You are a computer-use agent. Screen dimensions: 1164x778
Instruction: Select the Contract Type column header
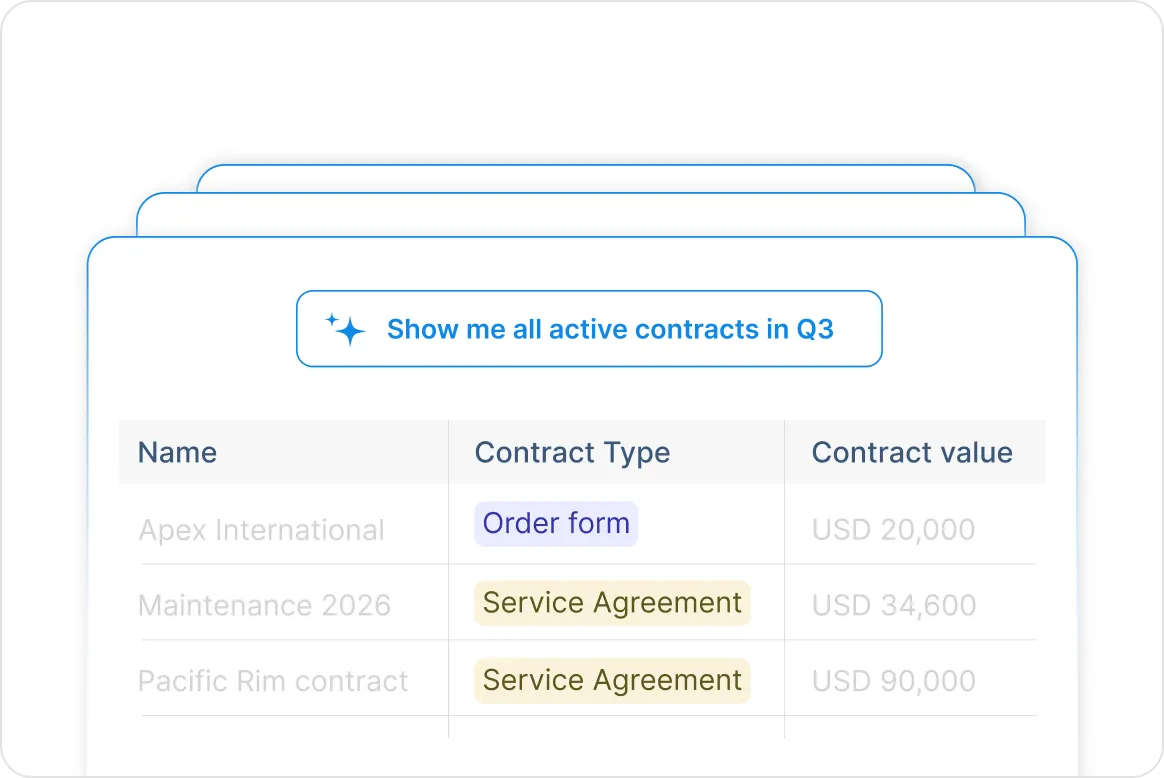[572, 452]
